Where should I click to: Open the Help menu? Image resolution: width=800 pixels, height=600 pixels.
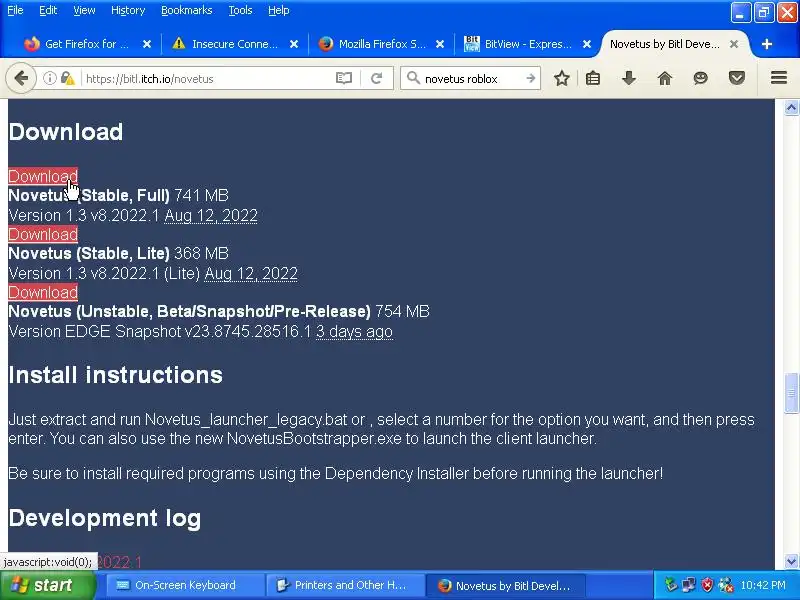coord(279,10)
